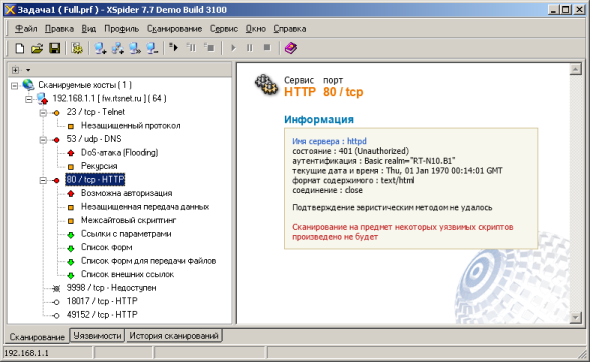The image size is (590, 362).
Task: Select 53 / udp - DNS entry
Action: 94,139
